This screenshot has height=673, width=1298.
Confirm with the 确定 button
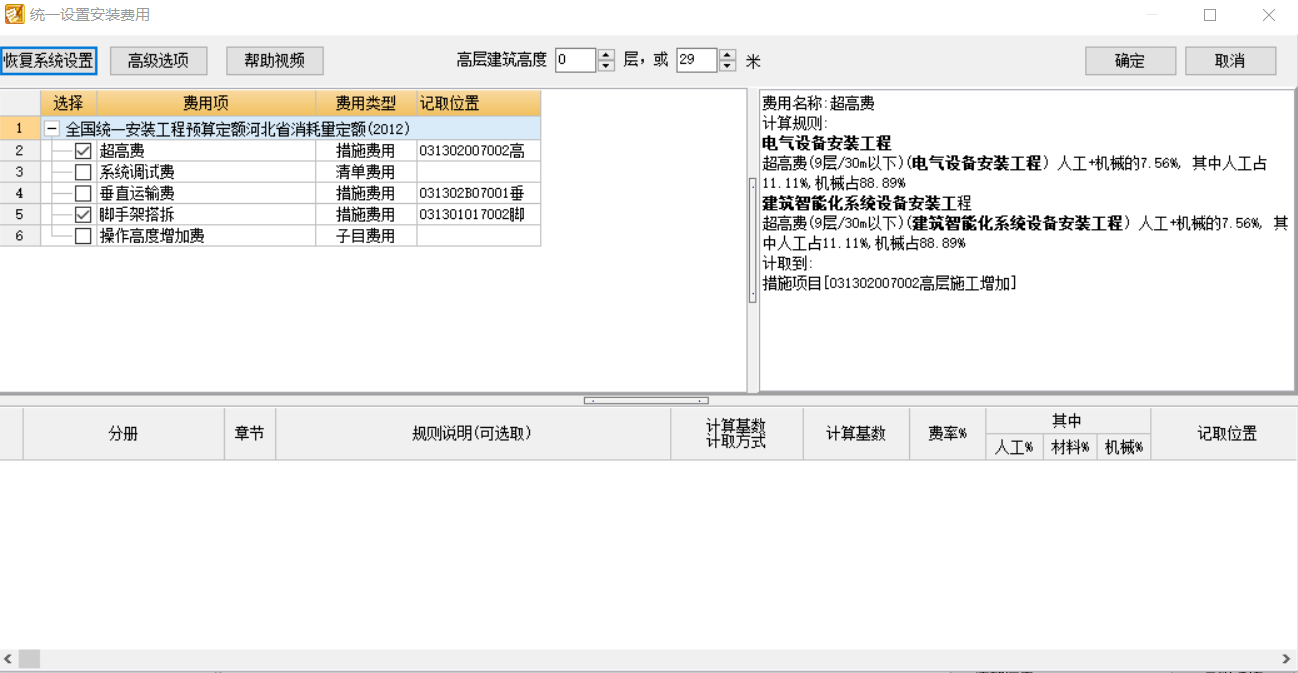tap(1130, 61)
